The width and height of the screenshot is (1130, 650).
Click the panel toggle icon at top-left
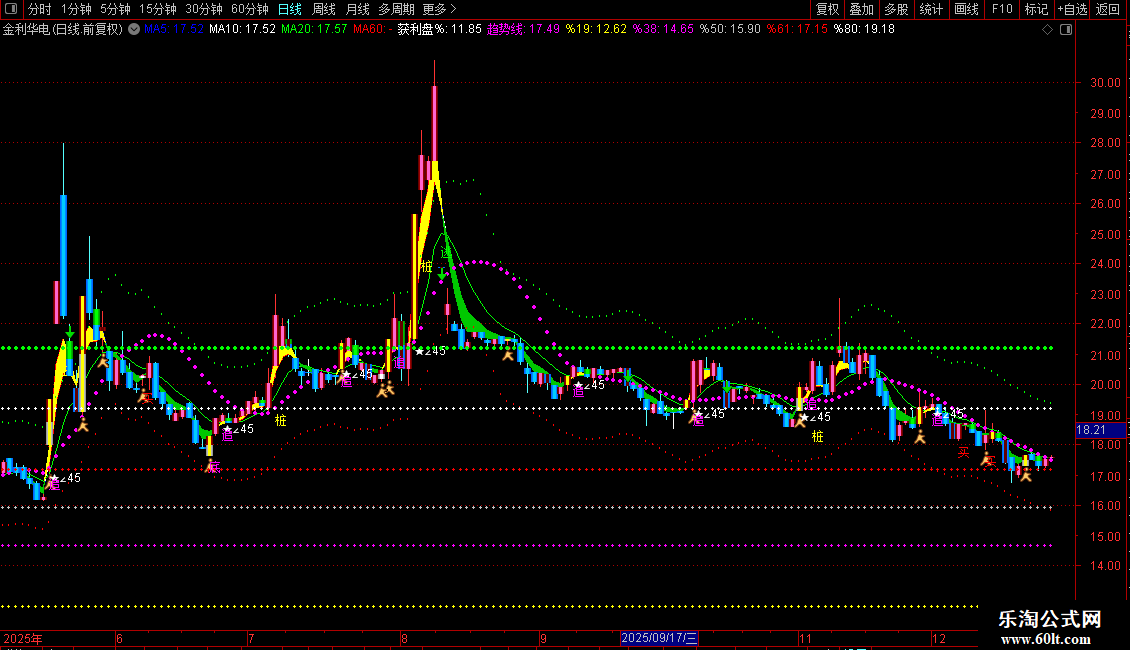(x=12, y=9)
